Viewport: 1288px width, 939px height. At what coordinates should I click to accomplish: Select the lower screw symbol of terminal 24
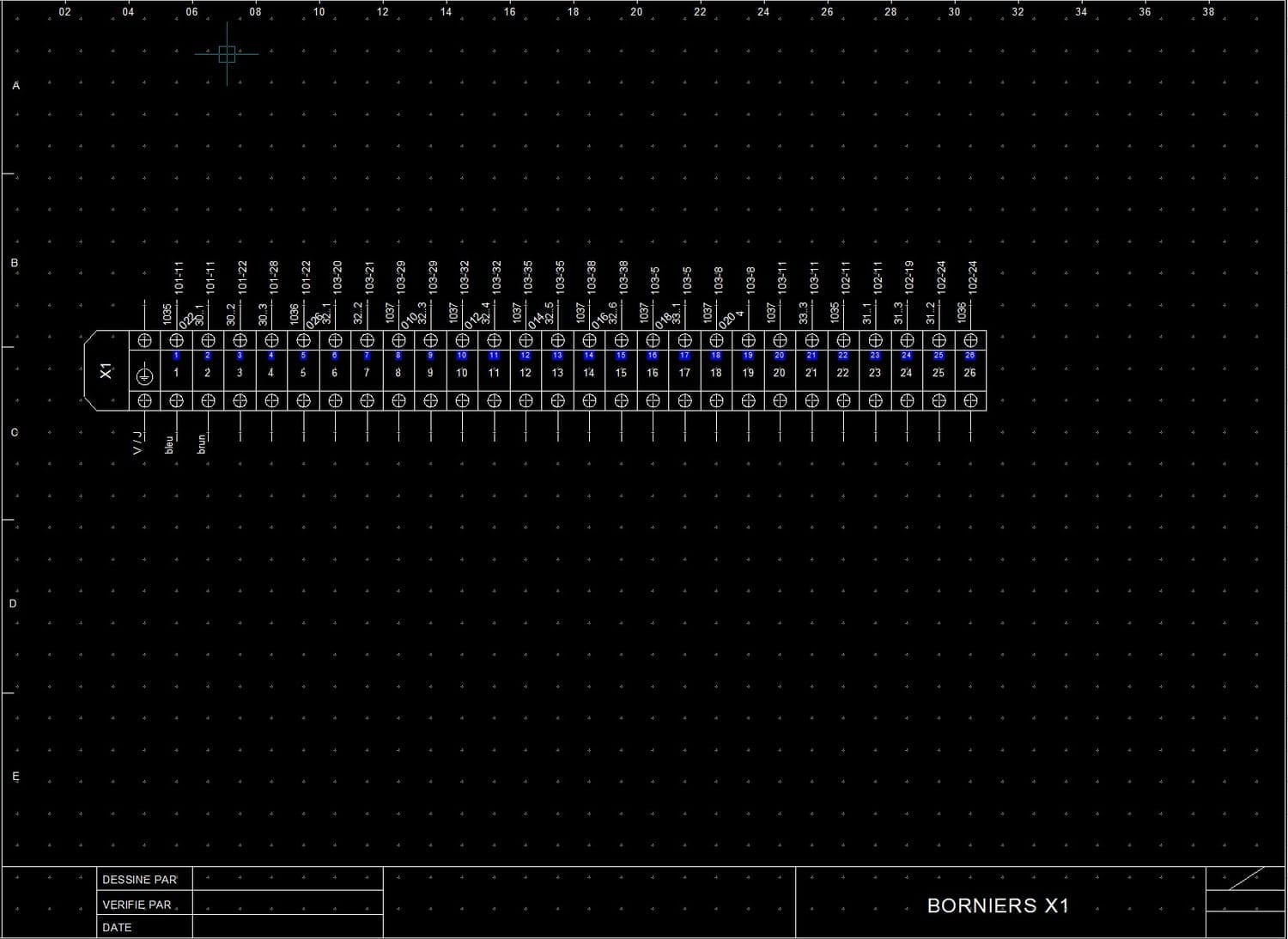907,400
